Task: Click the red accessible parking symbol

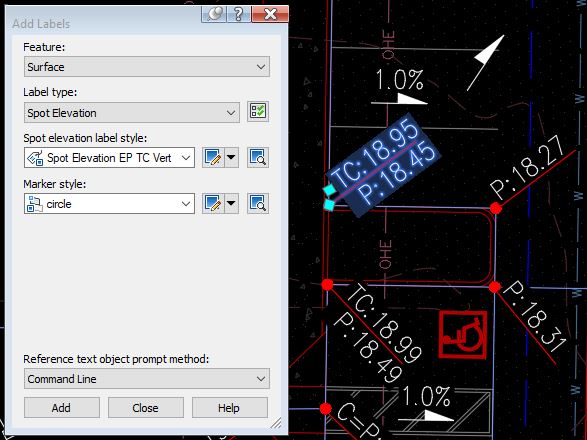Action: coord(463,334)
